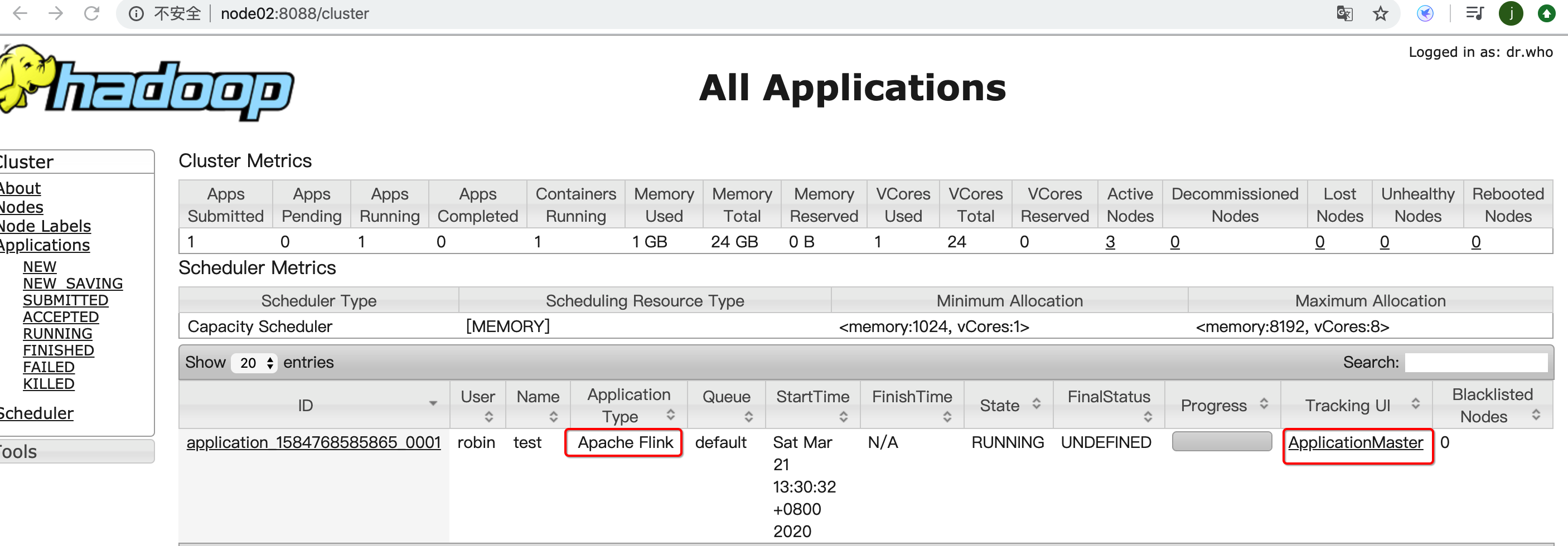The image size is (1568, 546).
Task: Filter applications by FINISHED state
Action: [x=59, y=351]
